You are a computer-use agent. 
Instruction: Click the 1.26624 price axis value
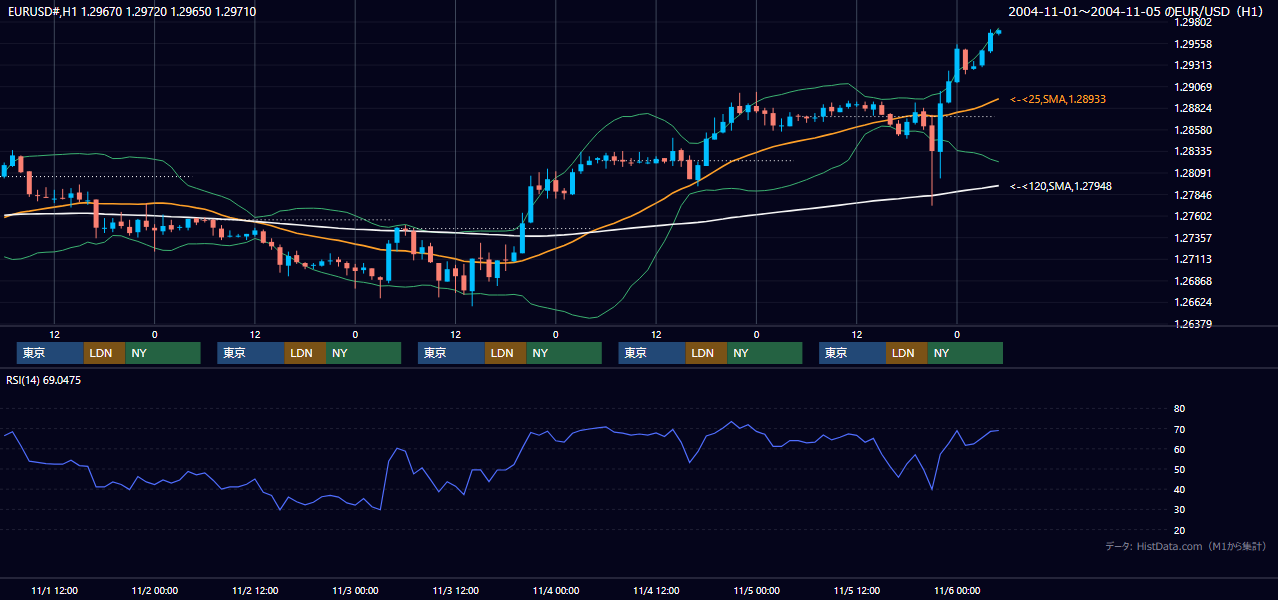pyautogui.click(x=1193, y=302)
